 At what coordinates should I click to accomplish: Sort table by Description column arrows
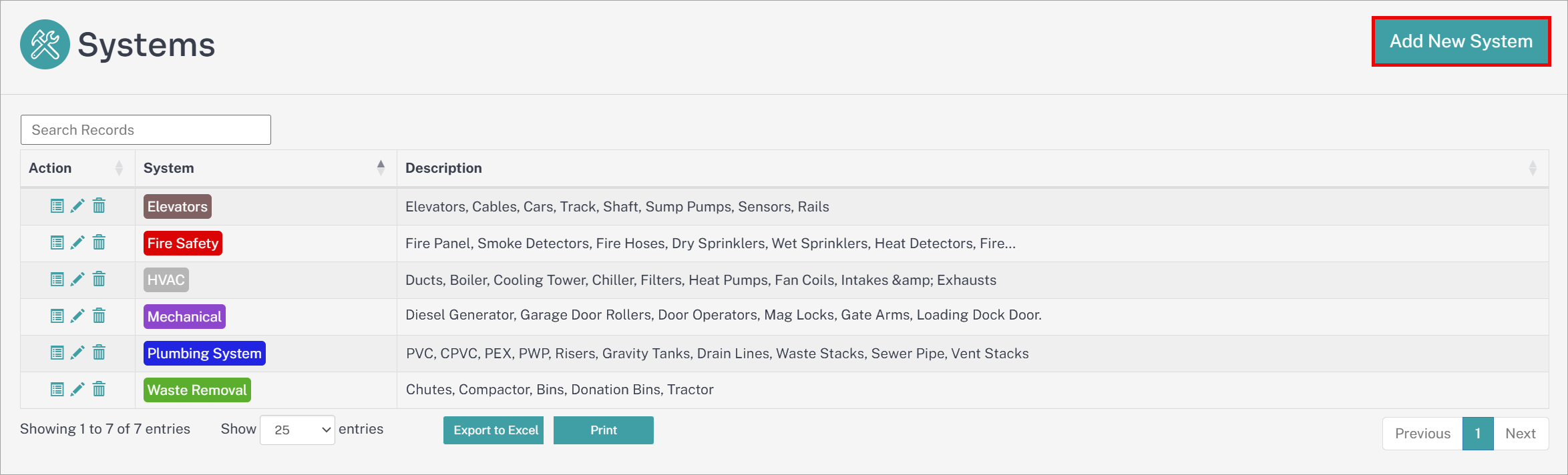click(1533, 168)
